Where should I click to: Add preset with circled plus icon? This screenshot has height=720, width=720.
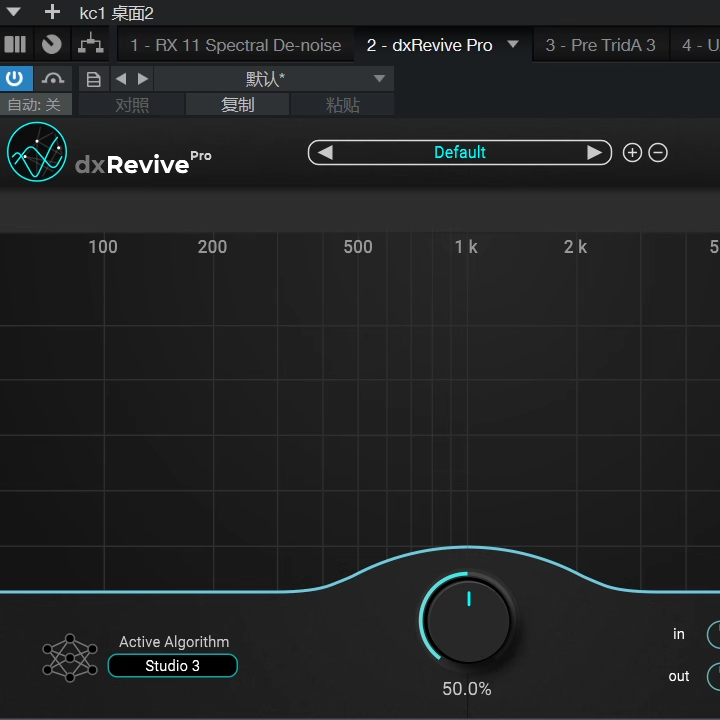pos(632,152)
